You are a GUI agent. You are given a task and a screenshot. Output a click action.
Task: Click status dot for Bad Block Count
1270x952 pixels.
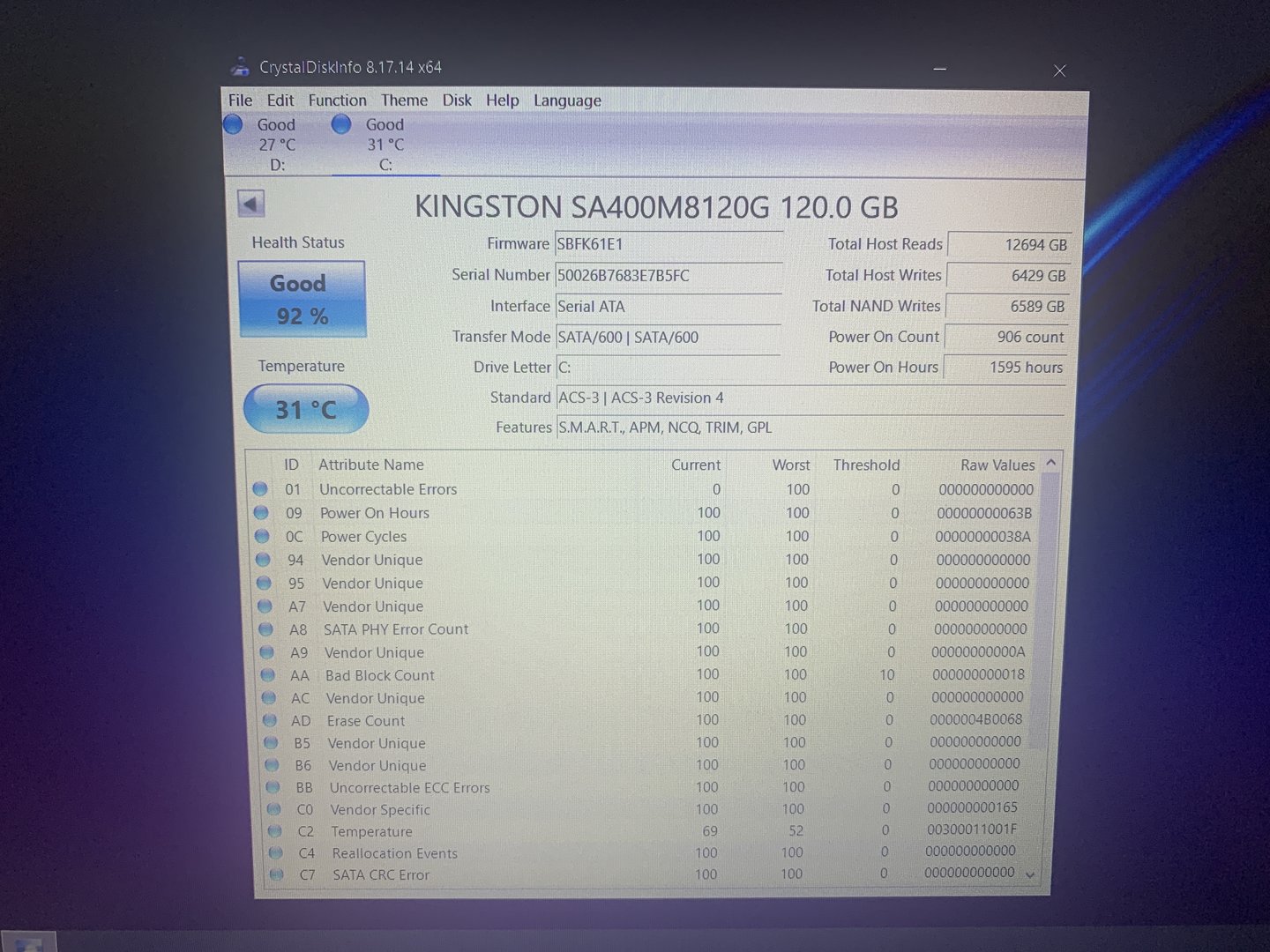coord(268,675)
